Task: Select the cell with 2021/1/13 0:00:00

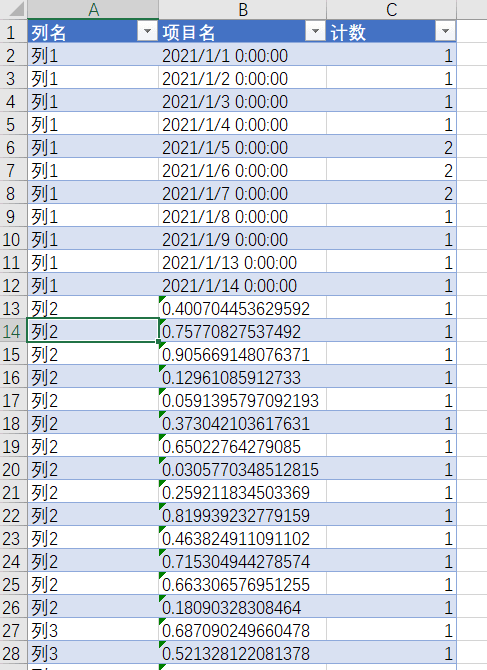Action: 242,263
